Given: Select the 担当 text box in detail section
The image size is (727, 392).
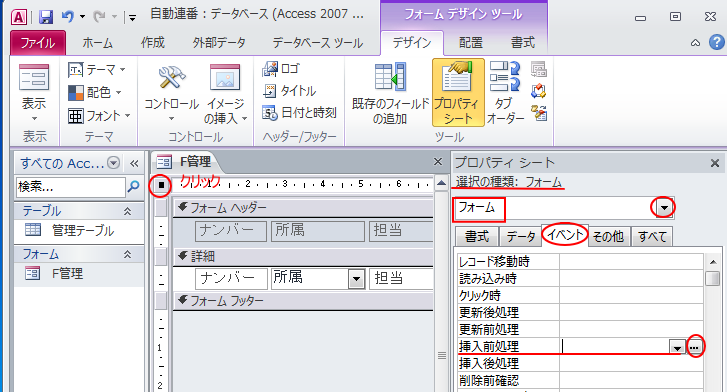Looking at the screenshot, I should (402, 278).
